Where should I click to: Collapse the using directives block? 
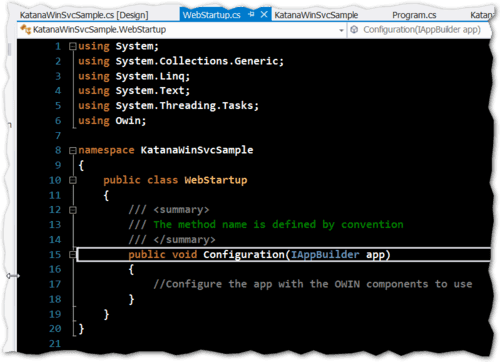[73, 46]
